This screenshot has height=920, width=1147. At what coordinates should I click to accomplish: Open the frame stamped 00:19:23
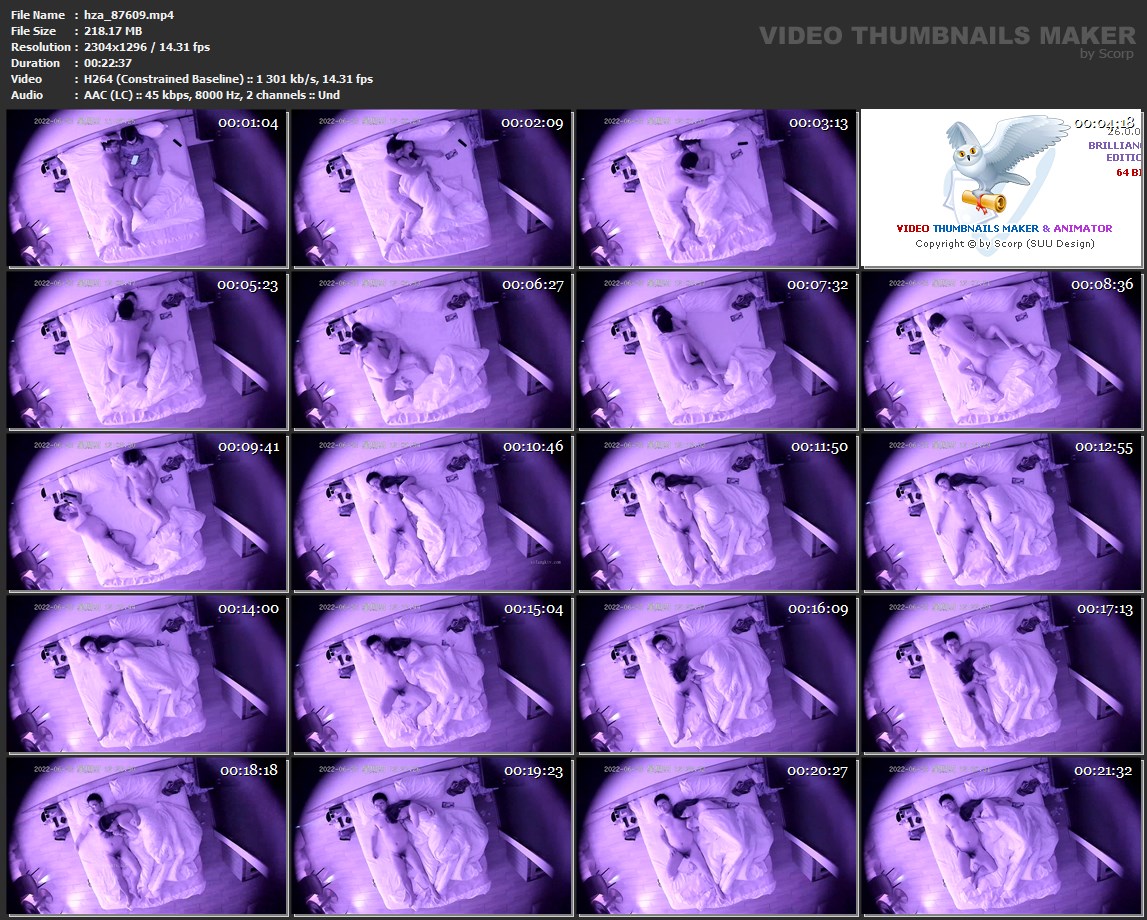[432, 836]
